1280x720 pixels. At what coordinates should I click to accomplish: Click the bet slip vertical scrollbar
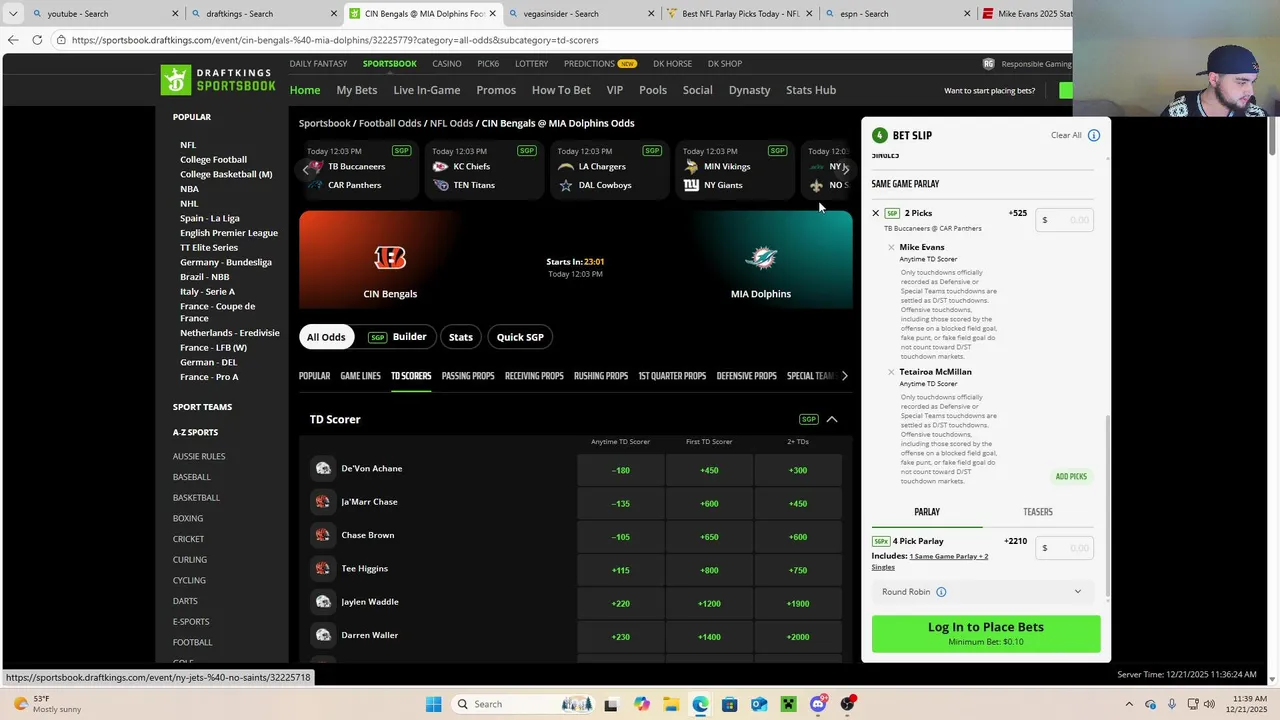(1107, 505)
